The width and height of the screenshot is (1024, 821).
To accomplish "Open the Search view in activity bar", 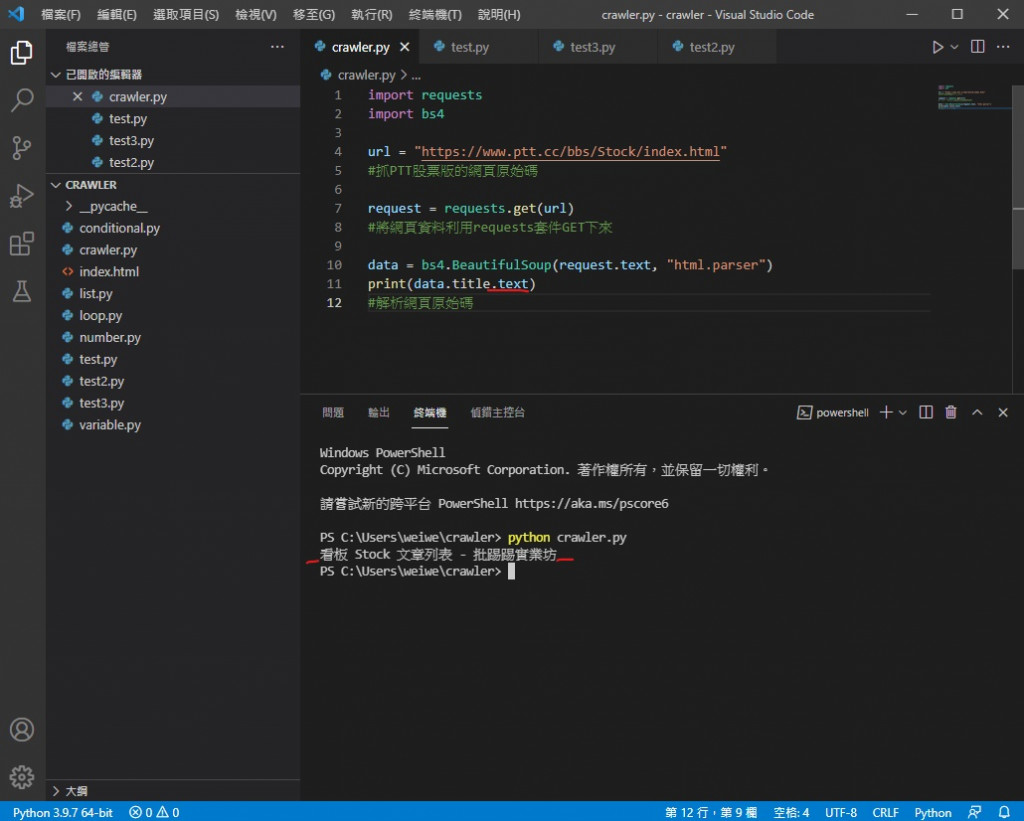I will [x=22, y=100].
